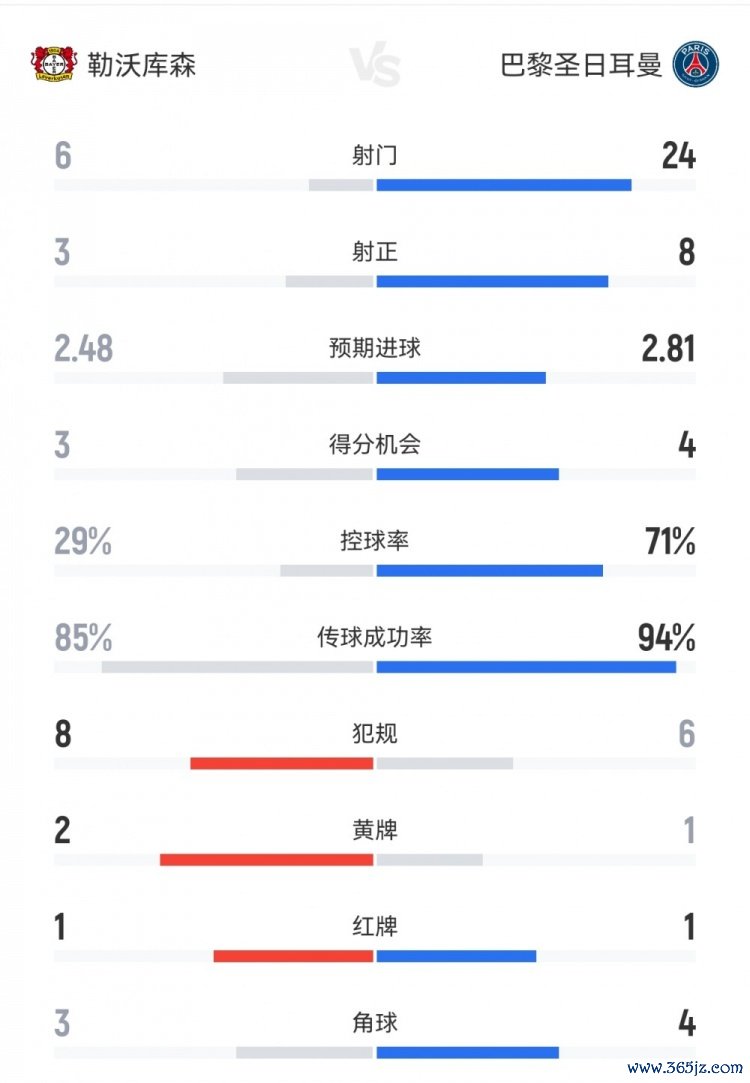
Task: Click the 红牌 stat label
Action: [375, 926]
